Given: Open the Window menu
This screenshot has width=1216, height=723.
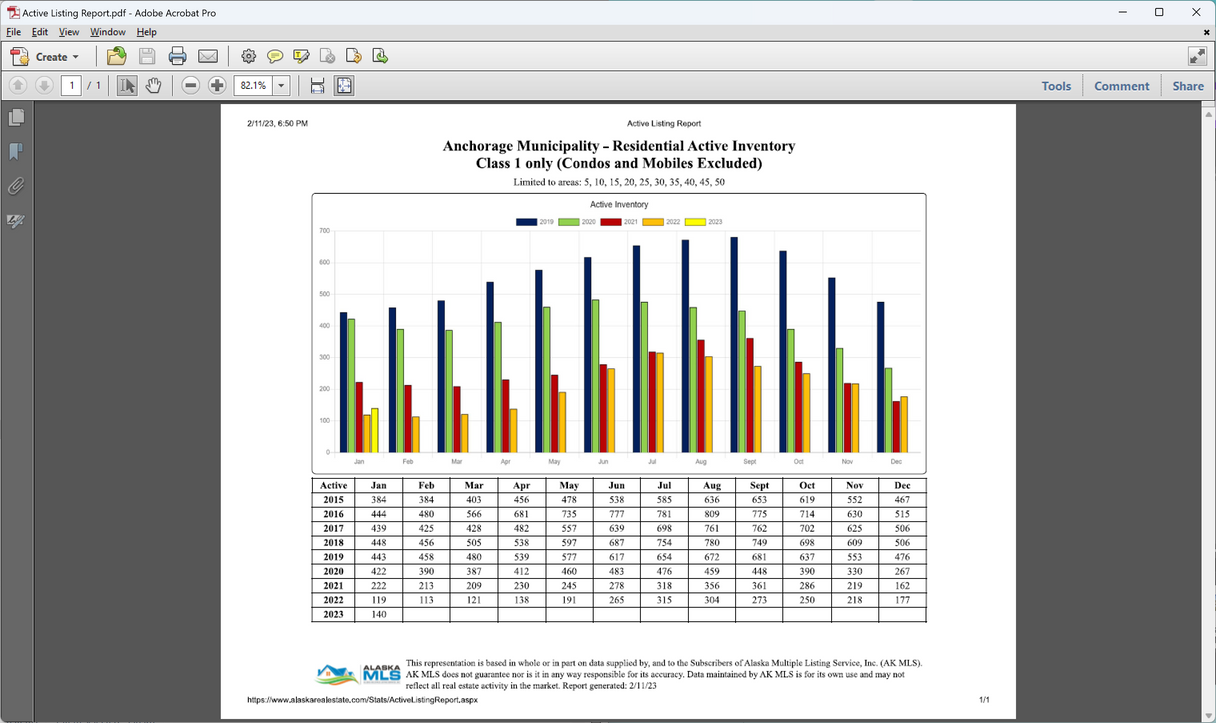Looking at the screenshot, I should click(x=108, y=32).
